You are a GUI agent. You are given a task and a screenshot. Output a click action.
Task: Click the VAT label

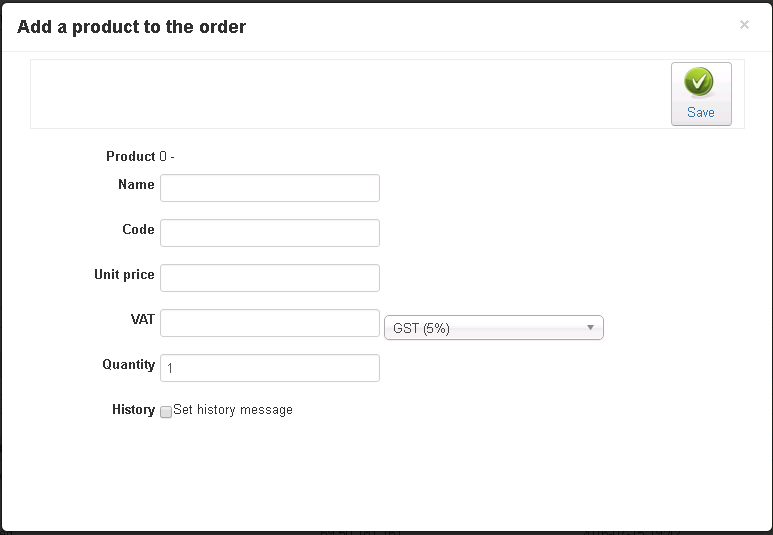coord(142,319)
